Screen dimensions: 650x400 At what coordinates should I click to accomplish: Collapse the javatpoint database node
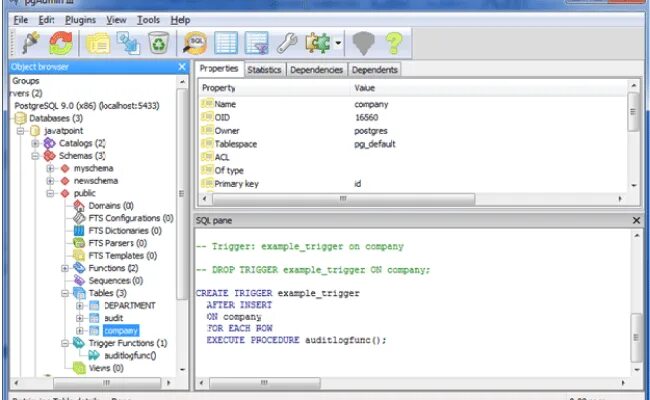tap(20, 131)
